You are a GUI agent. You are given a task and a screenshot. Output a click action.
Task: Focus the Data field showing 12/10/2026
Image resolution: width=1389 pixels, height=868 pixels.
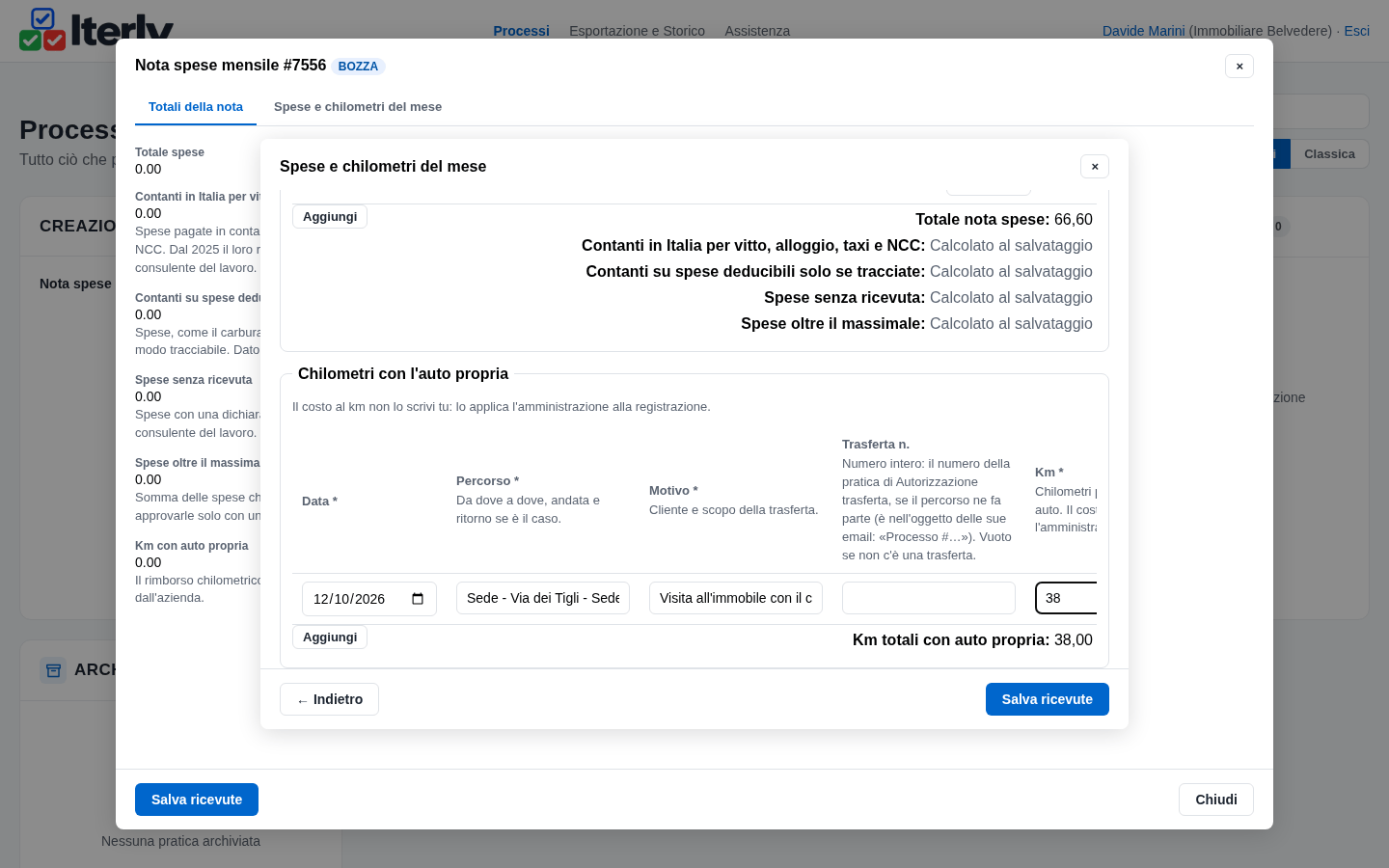[369, 599]
